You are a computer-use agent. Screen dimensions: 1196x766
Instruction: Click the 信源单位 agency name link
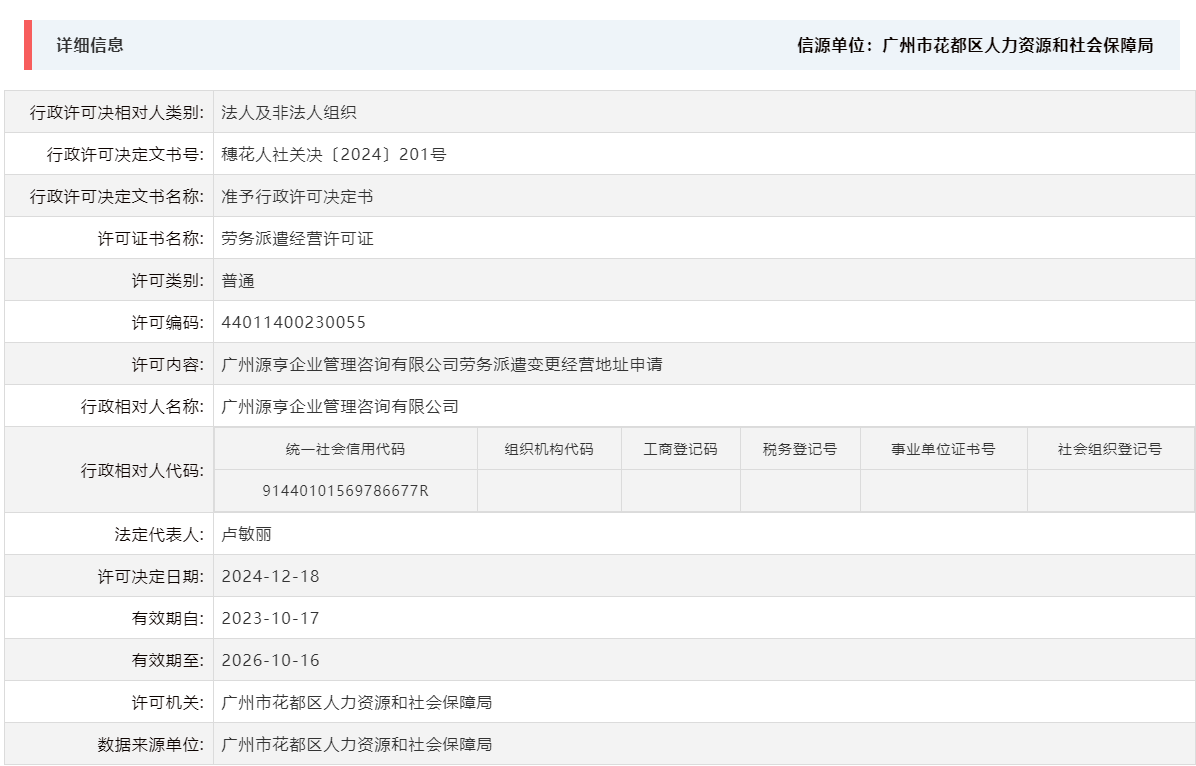pos(1015,44)
